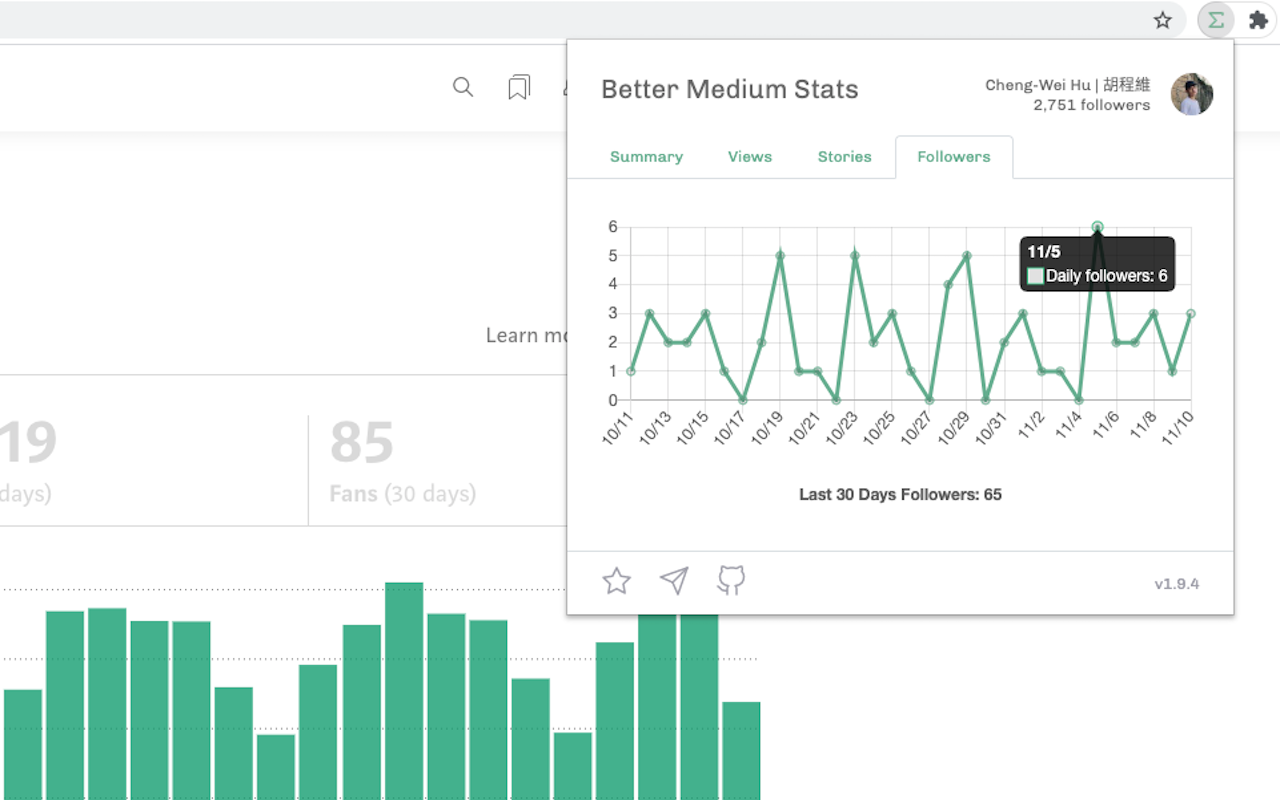
Task: Select the Followers tab
Action: (x=954, y=157)
